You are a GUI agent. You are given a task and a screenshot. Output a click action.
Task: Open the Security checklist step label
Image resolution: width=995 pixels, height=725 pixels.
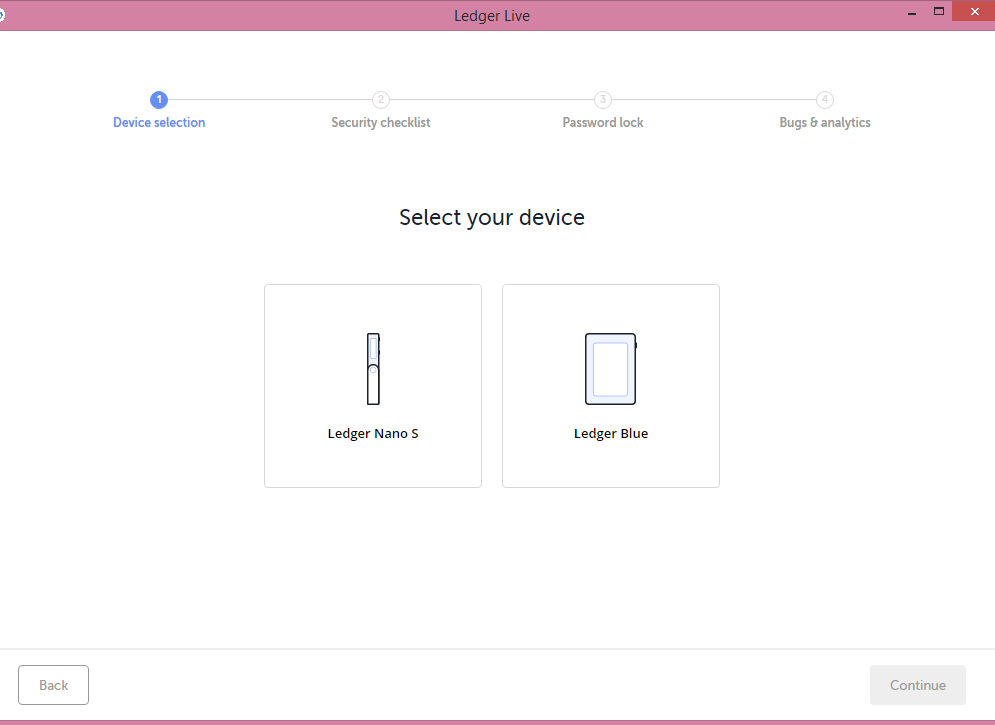(381, 122)
